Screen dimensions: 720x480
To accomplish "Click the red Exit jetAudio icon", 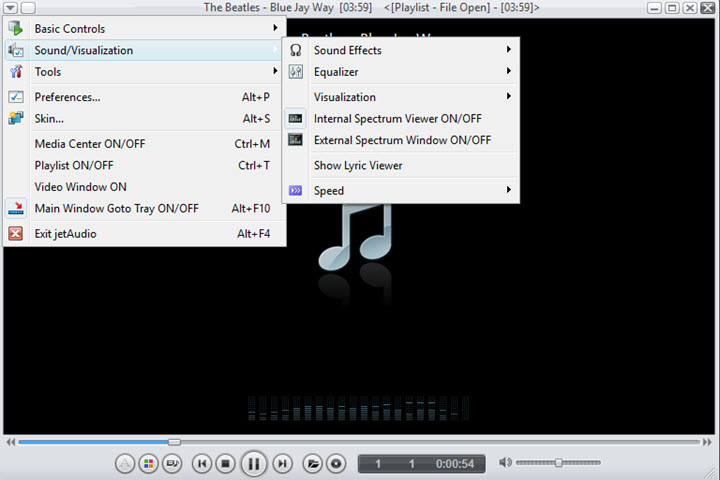I will (x=16, y=233).
